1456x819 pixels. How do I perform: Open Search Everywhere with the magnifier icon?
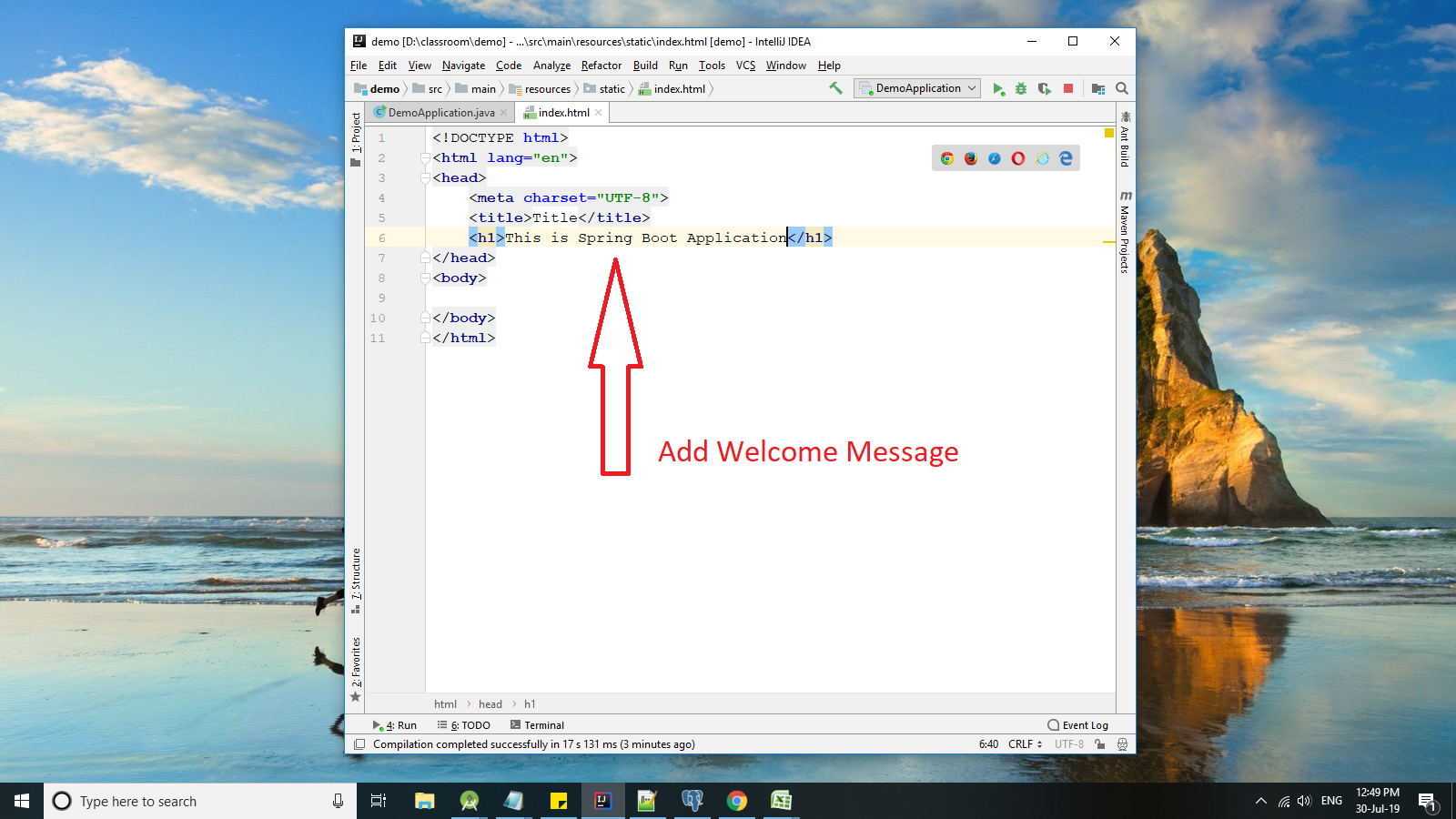point(1122,88)
